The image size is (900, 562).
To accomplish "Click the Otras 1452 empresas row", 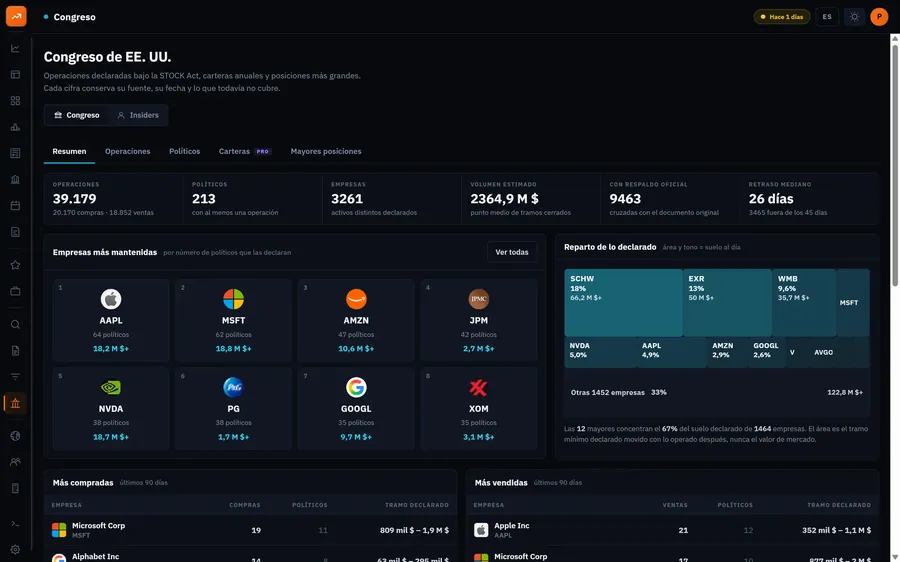I will coord(717,393).
